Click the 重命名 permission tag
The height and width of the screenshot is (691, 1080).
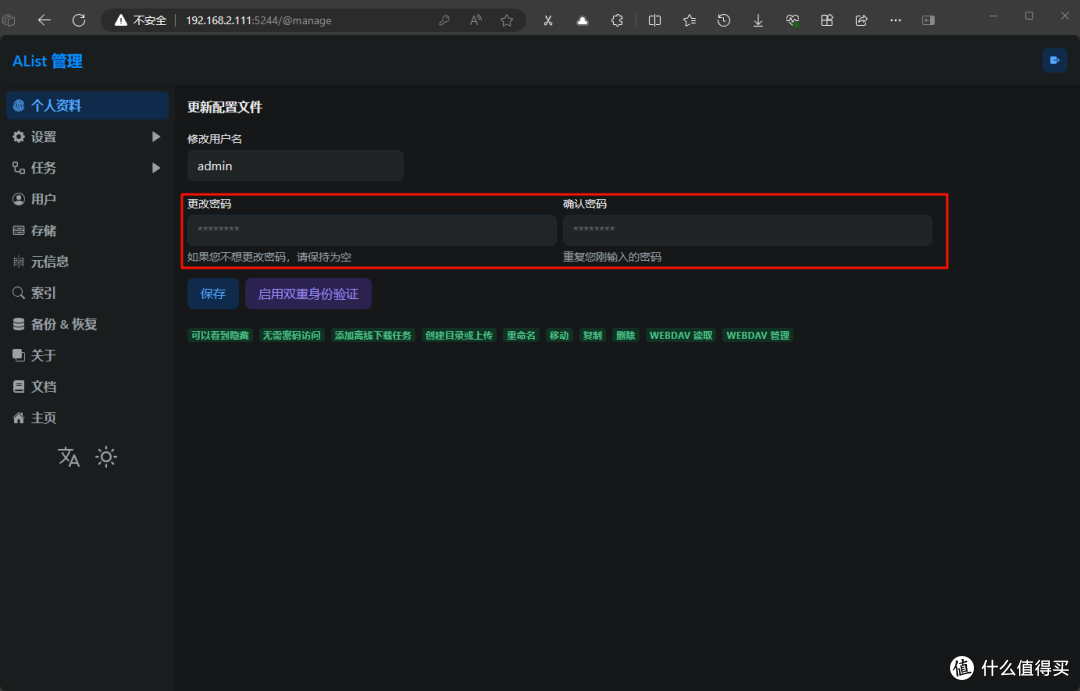point(521,336)
